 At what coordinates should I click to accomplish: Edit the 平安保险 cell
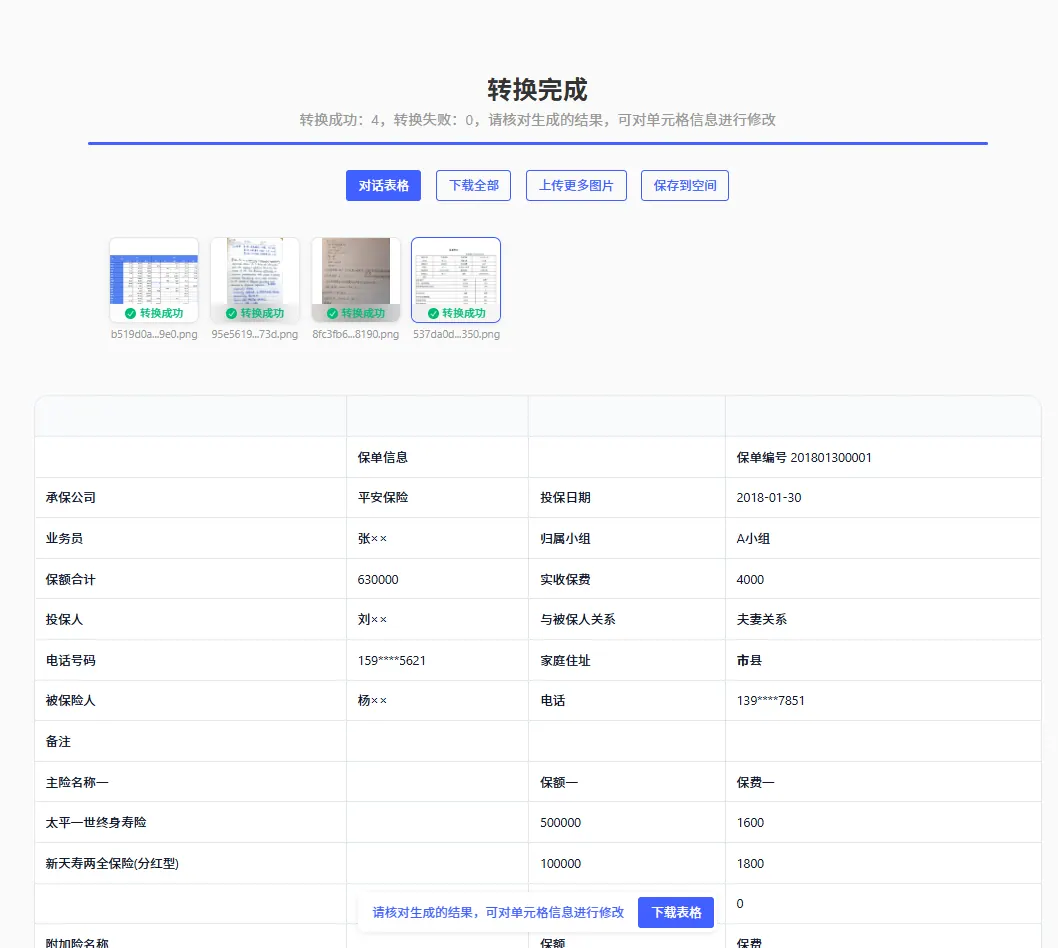coord(437,497)
